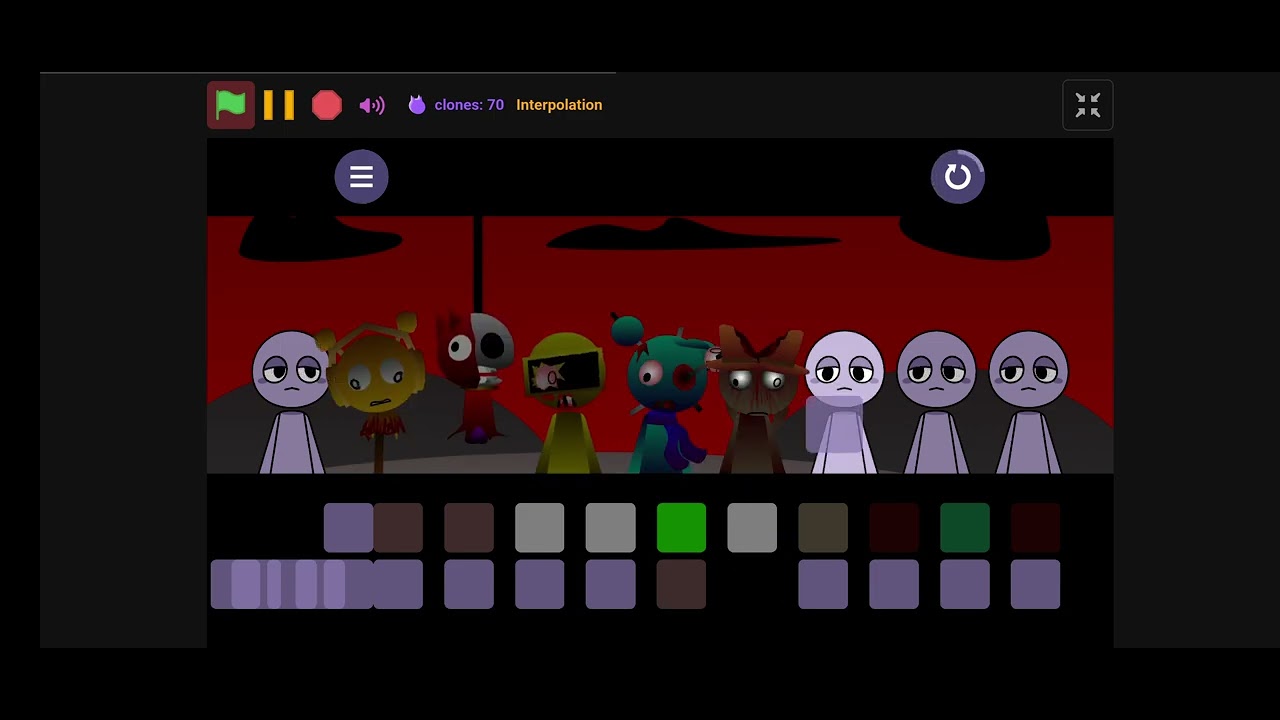
Task: Choose the olive-brown tile in the top row
Action: [x=823, y=528]
